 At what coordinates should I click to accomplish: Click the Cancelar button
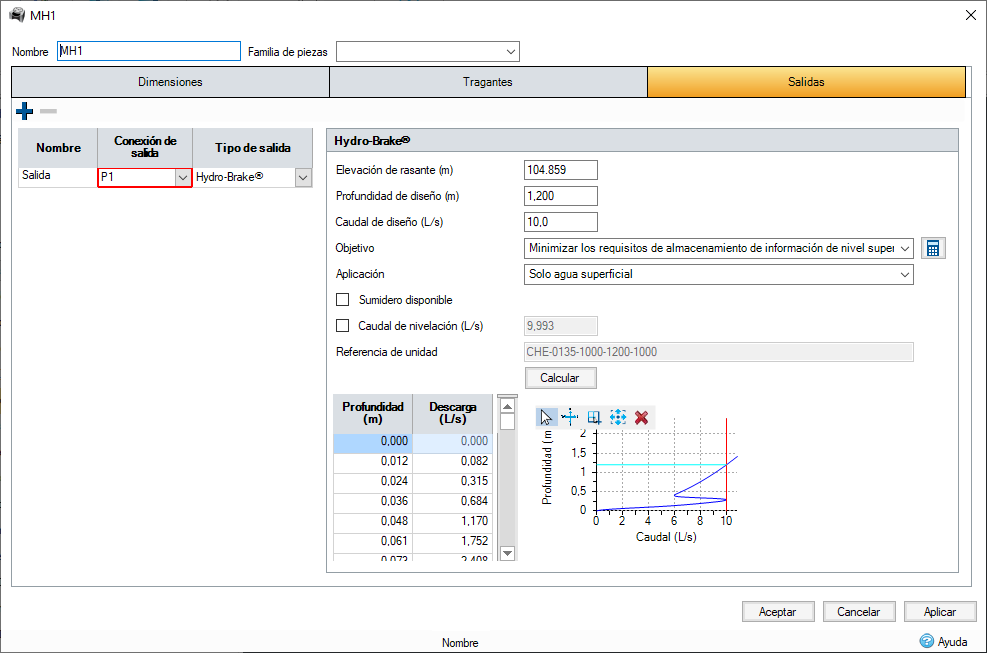click(x=859, y=611)
